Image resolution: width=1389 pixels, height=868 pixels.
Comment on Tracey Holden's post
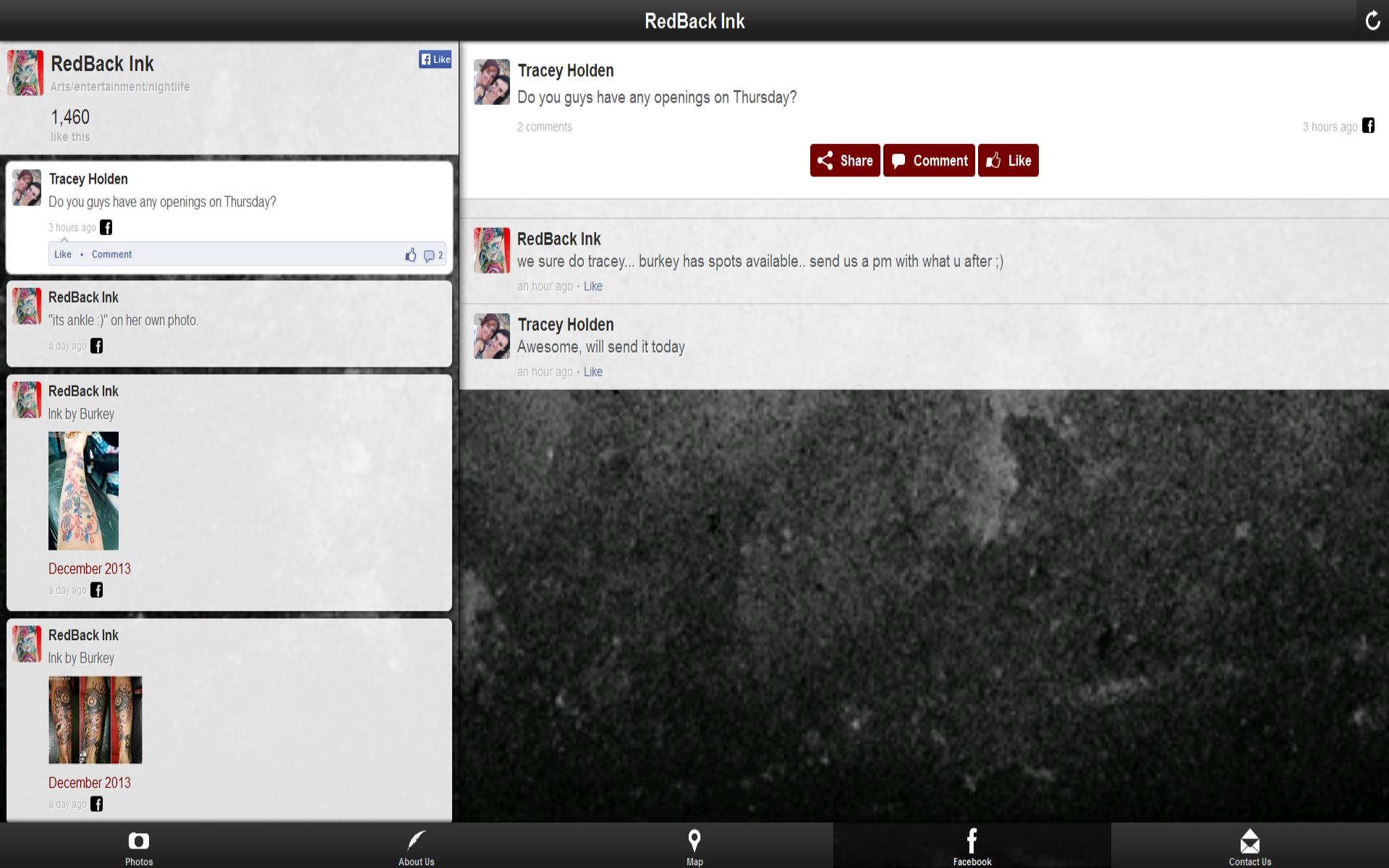[x=929, y=161]
